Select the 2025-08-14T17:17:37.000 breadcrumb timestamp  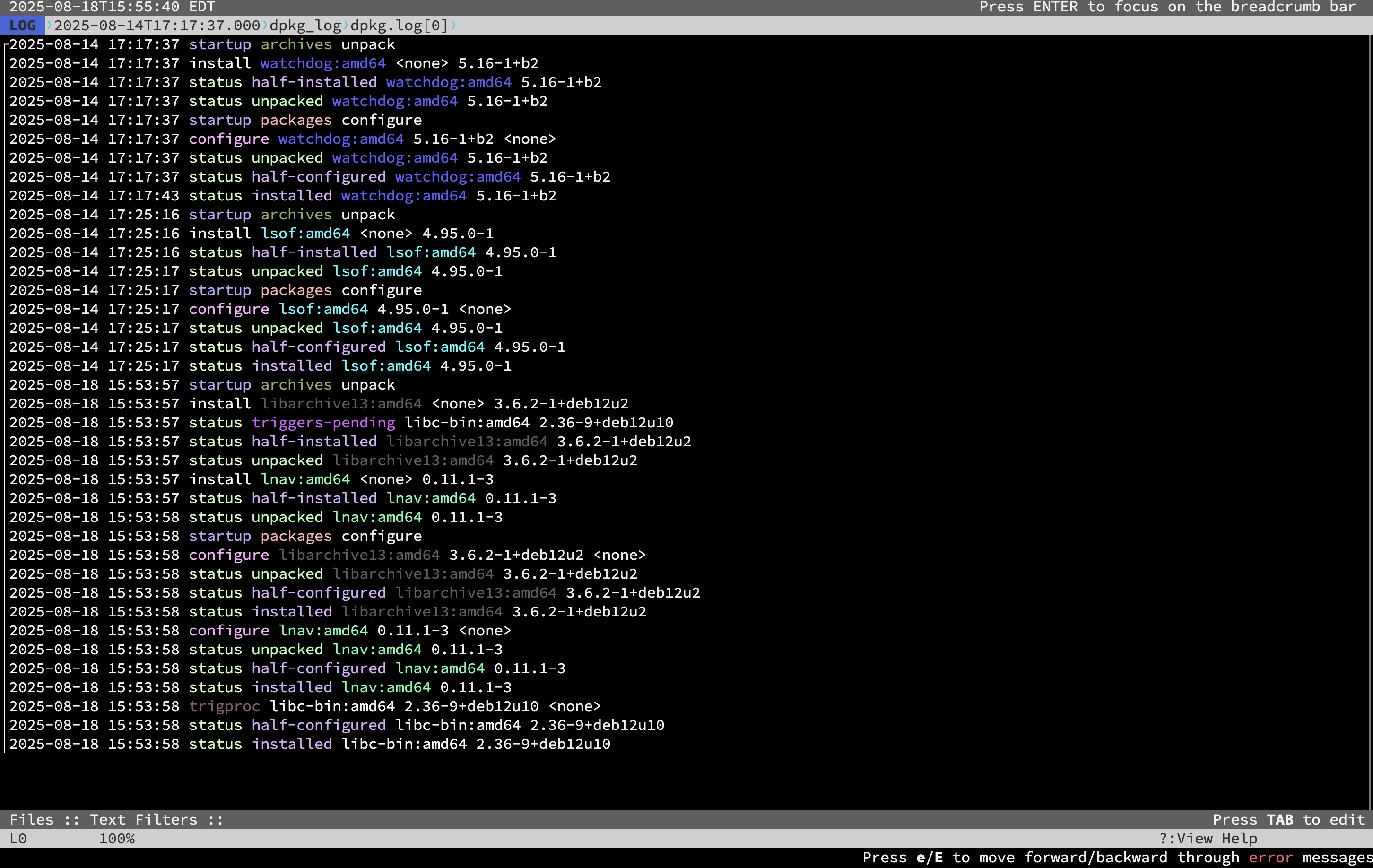click(x=157, y=26)
